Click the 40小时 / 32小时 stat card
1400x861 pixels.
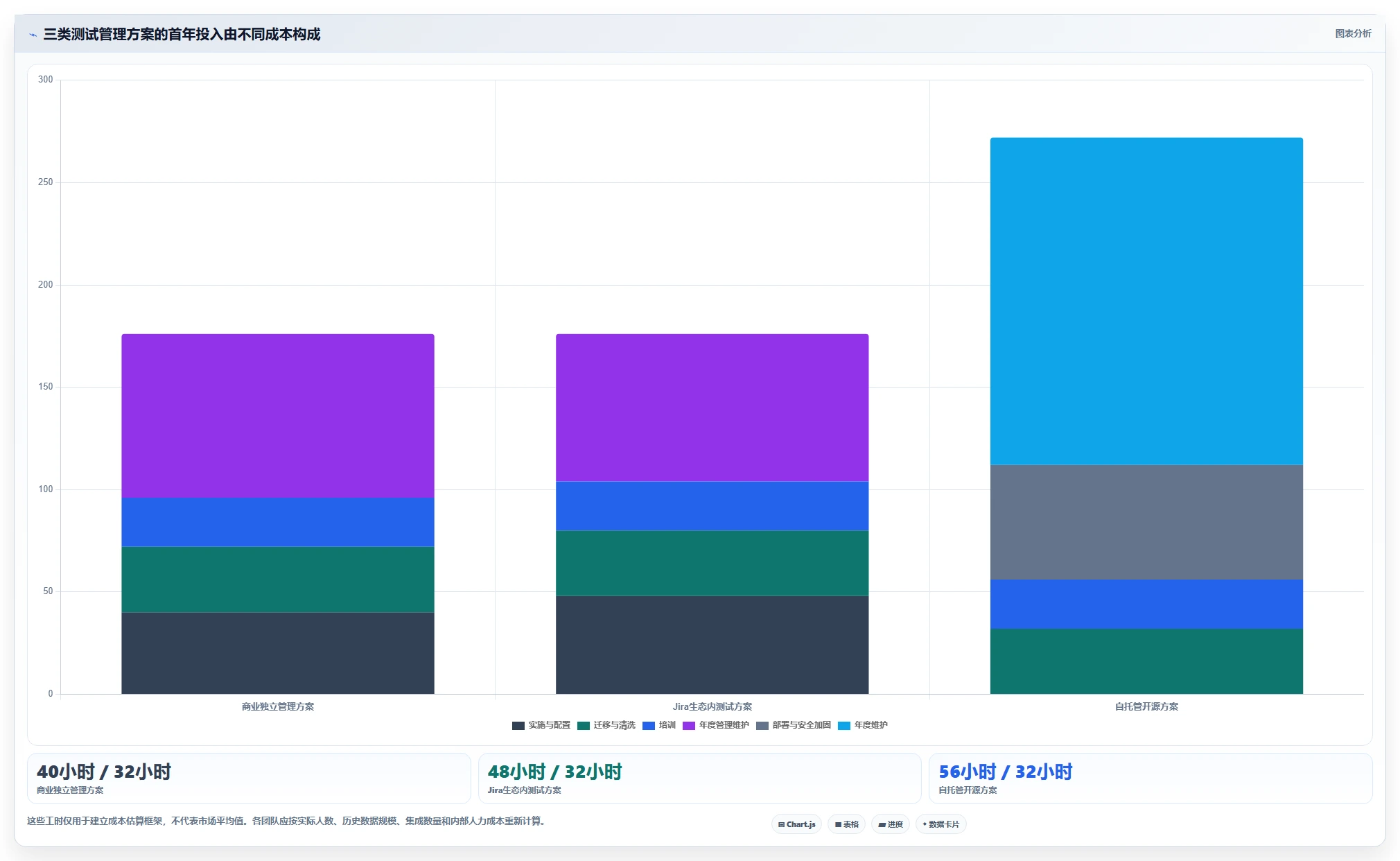tap(249, 779)
